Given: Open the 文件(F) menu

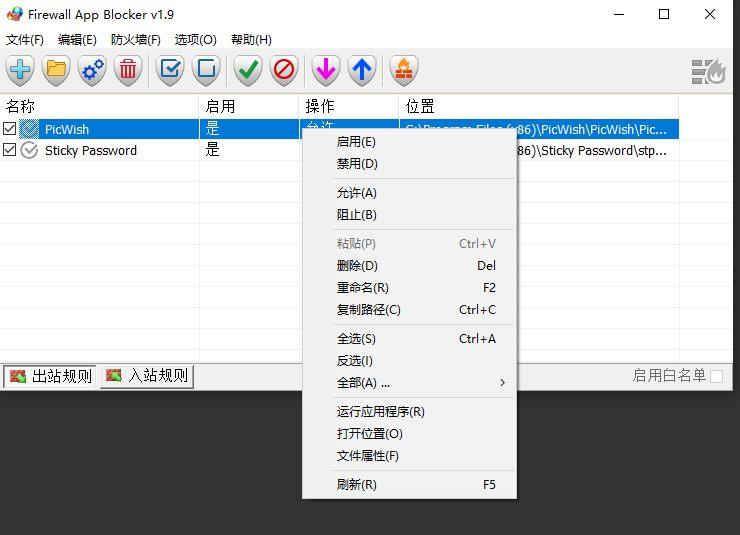Looking at the screenshot, I should pos(25,40).
